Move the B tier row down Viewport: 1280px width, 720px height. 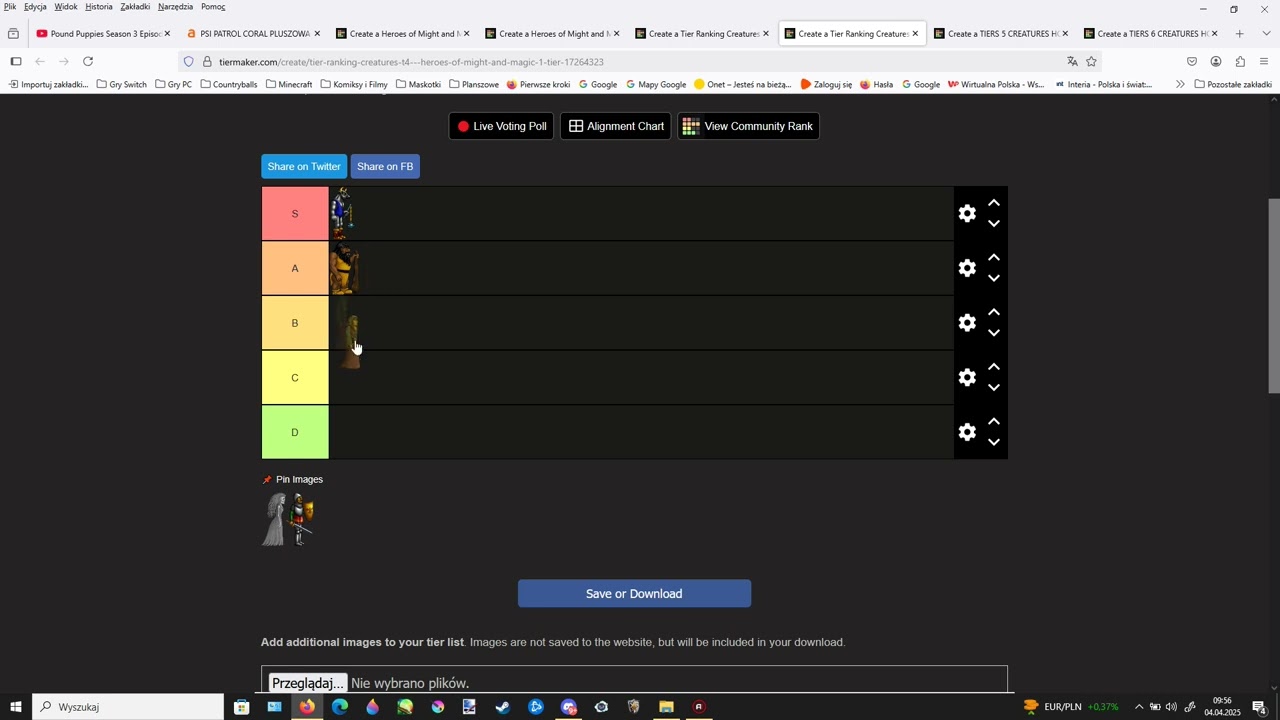point(994,334)
